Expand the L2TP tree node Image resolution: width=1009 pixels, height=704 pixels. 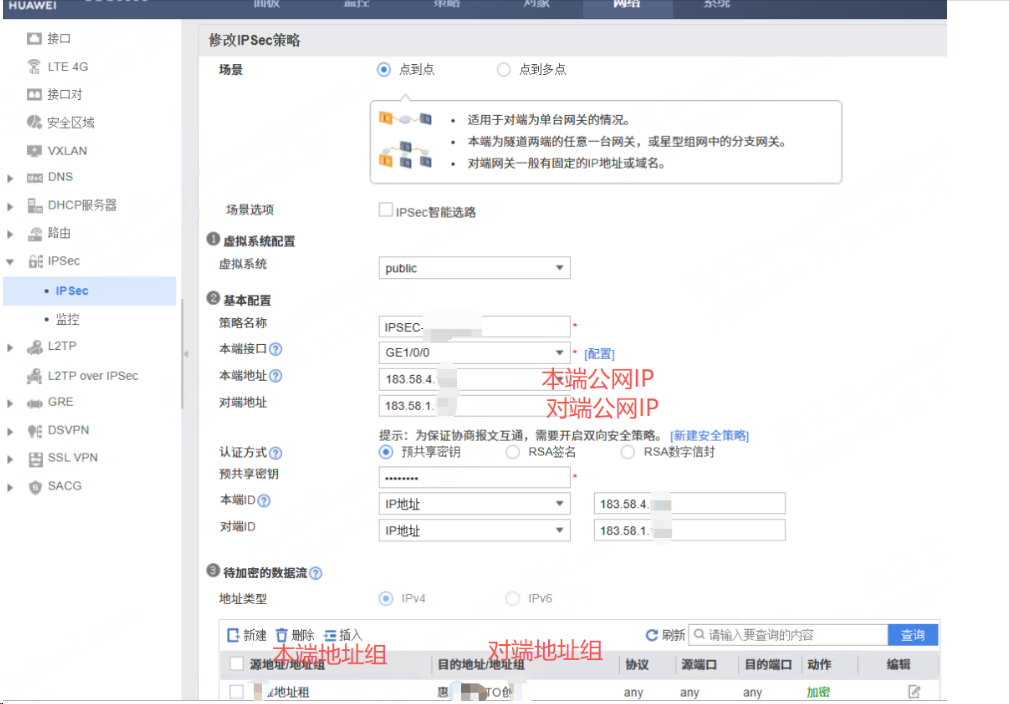pos(10,347)
